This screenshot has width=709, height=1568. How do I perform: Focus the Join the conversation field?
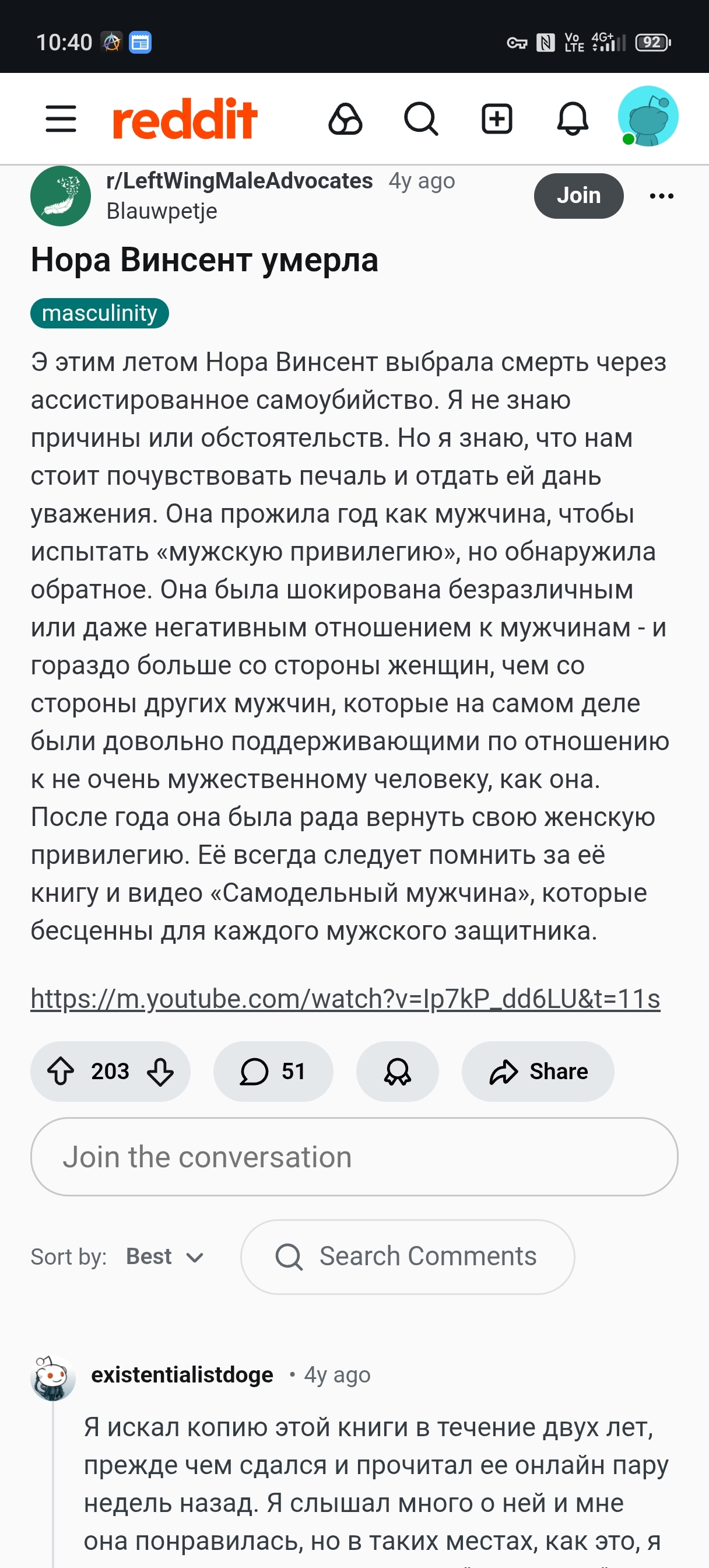click(354, 1157)
